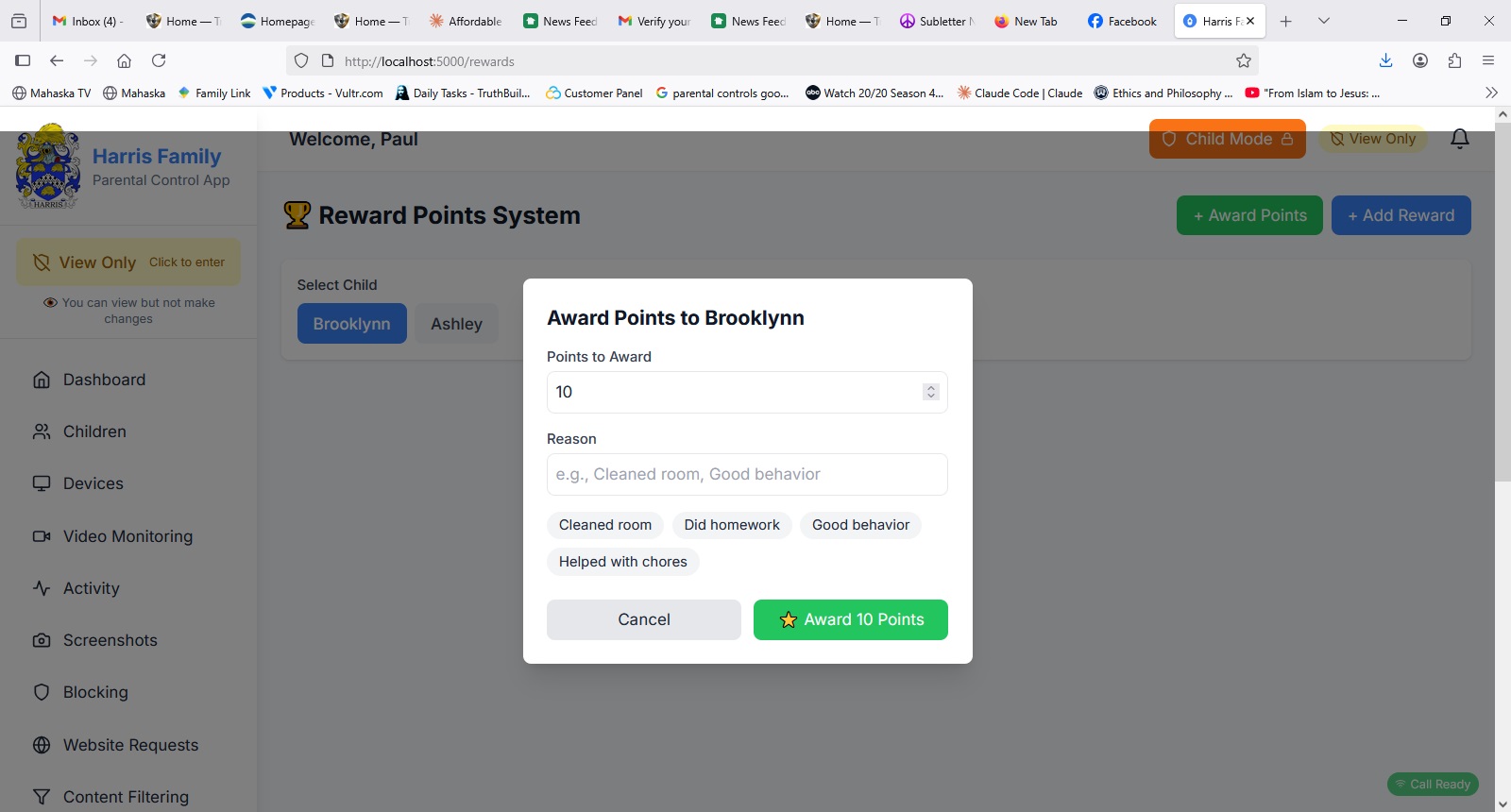Toggle Child Mode on

(x=1227, y=139)
